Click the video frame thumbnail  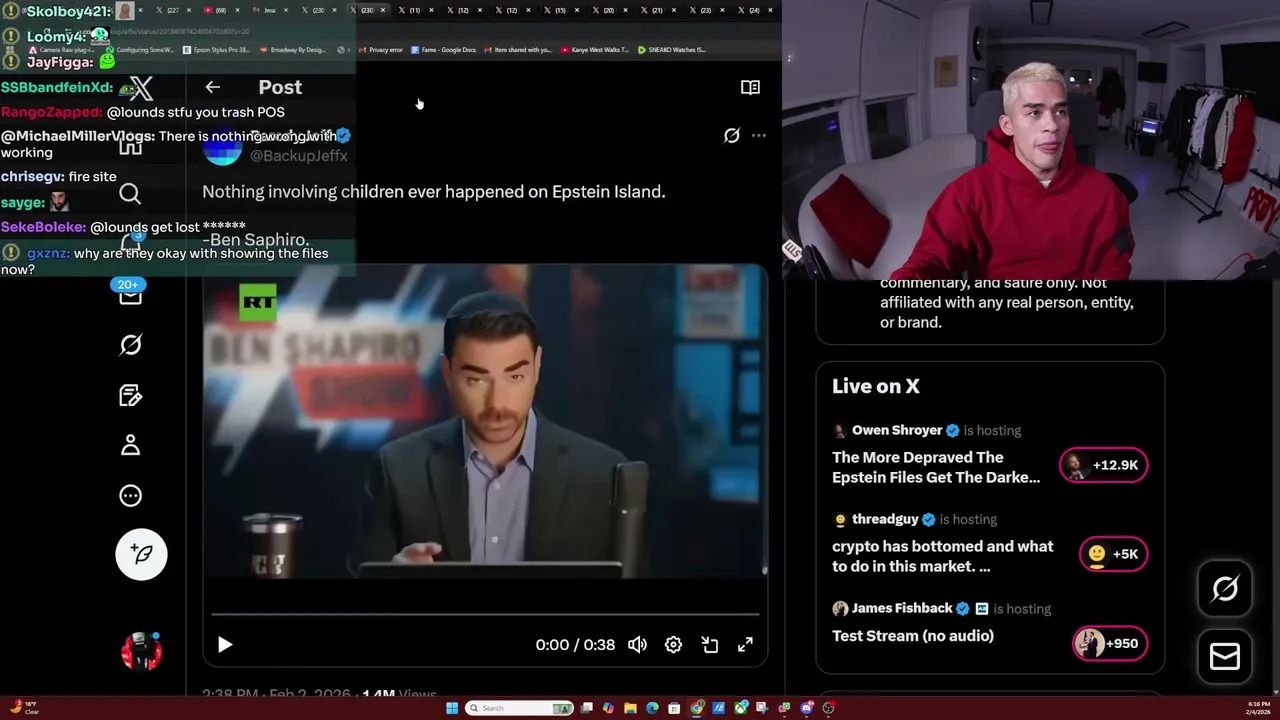tap(485, 420)
